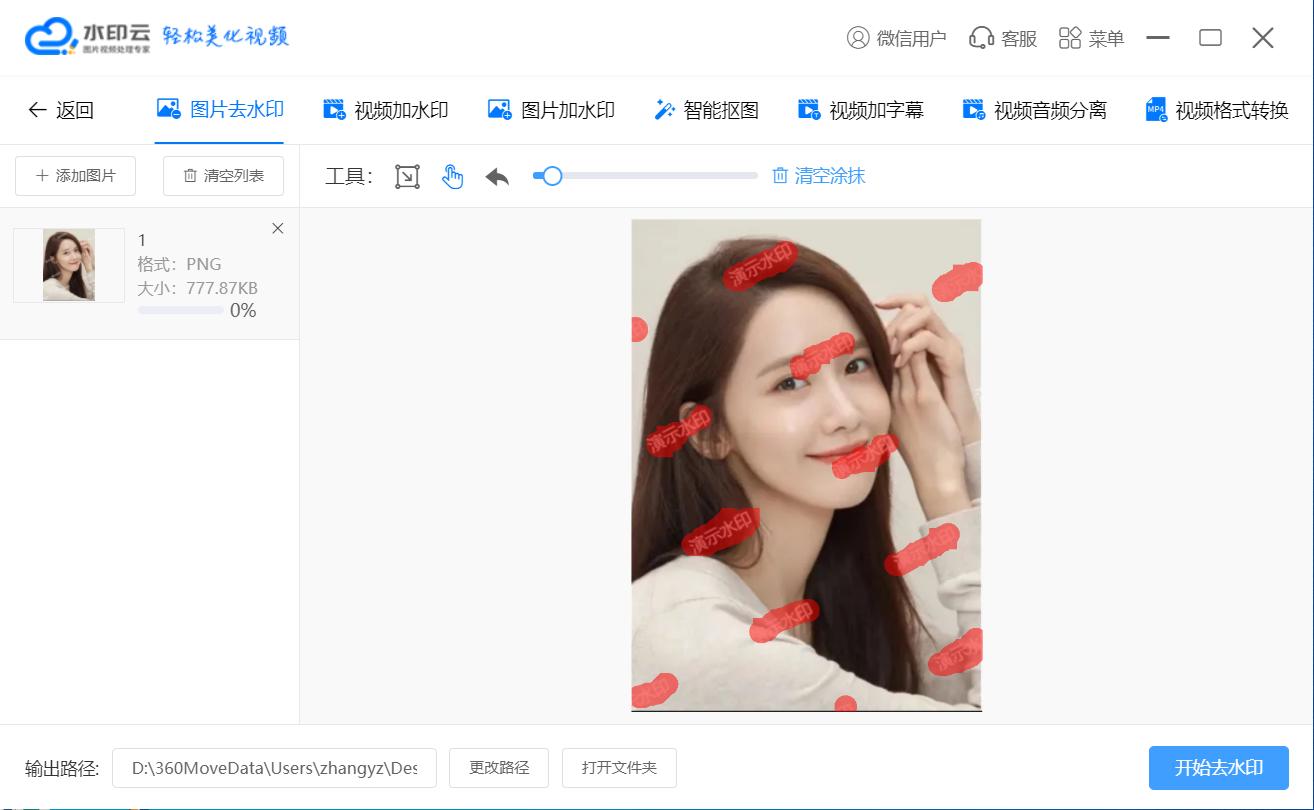1314x810 pixels.
Task: Switch to 视频音频分离 tab
Action: (1034, 110)
